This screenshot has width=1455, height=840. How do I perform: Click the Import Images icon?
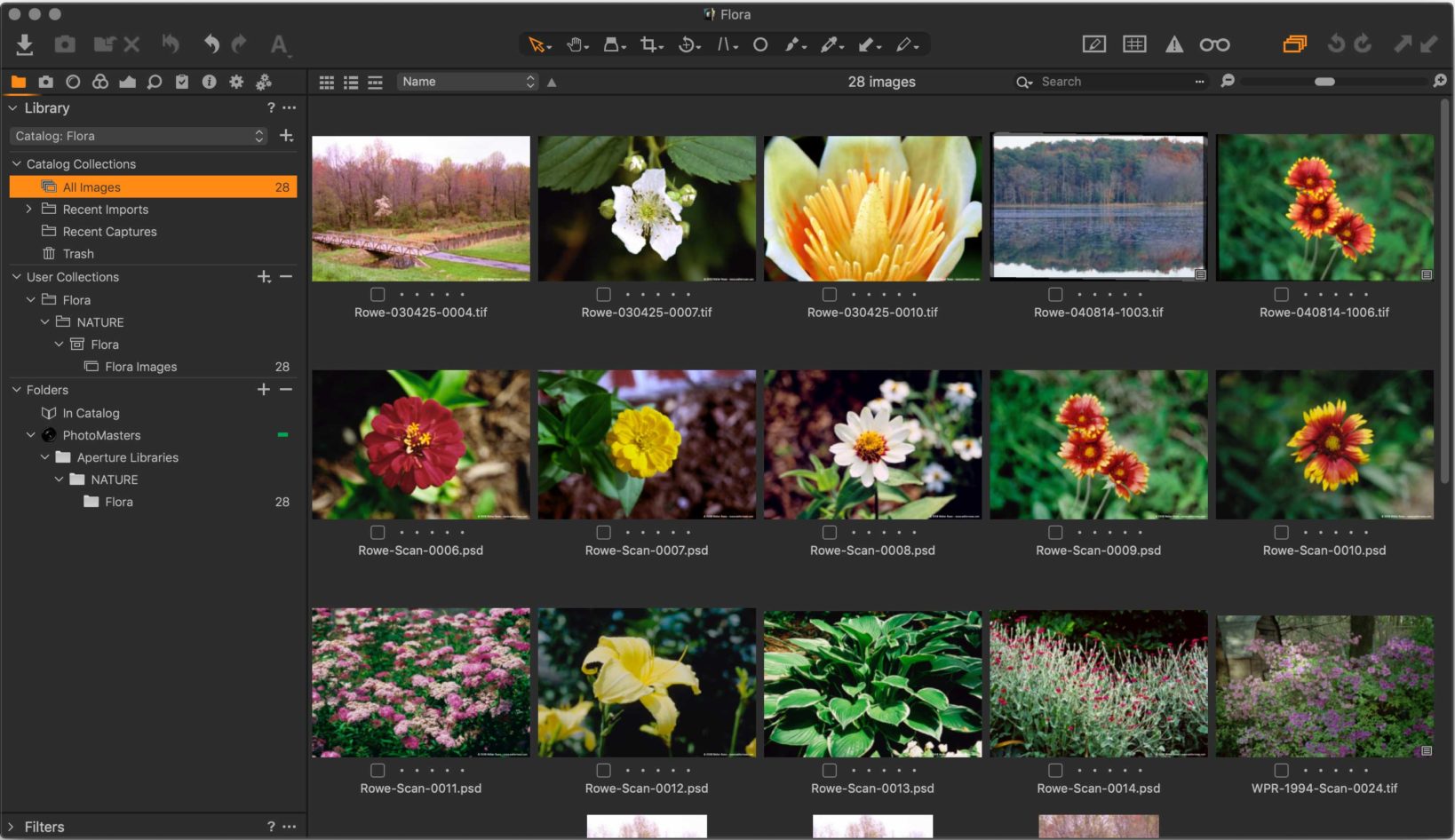click(24, 43)
